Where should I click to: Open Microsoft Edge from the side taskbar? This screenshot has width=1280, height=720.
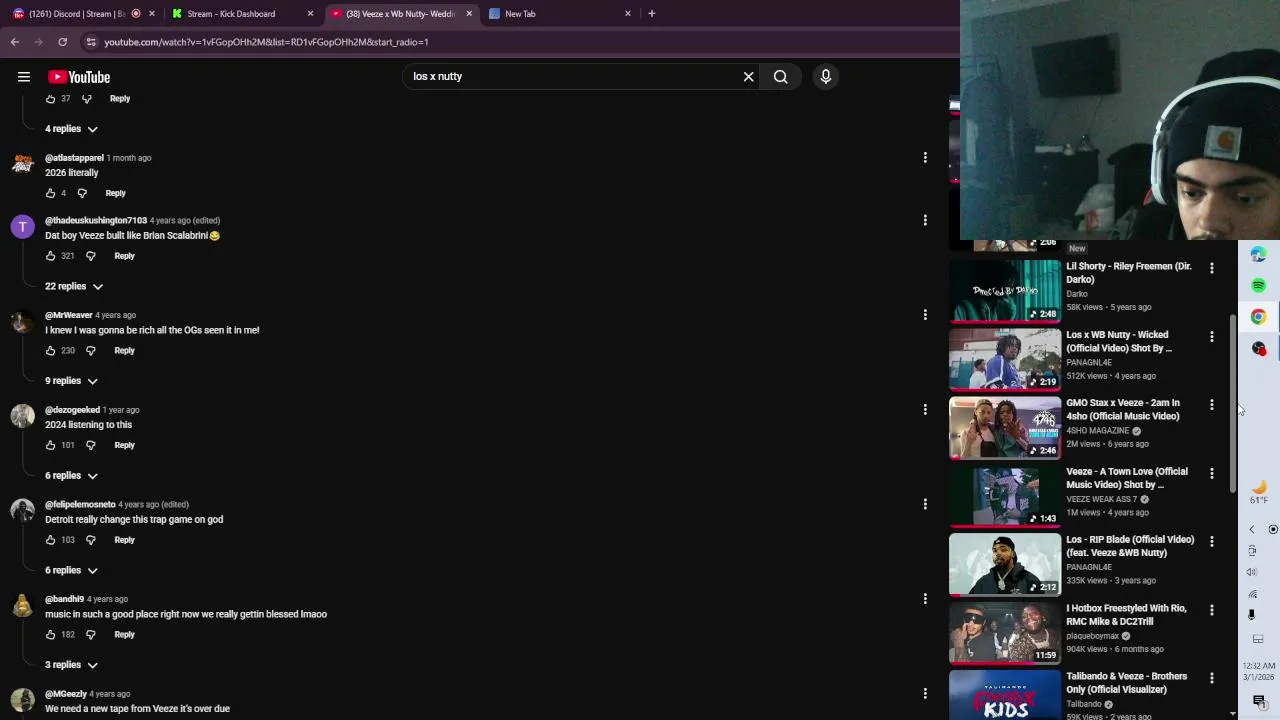pos(1259,255)
